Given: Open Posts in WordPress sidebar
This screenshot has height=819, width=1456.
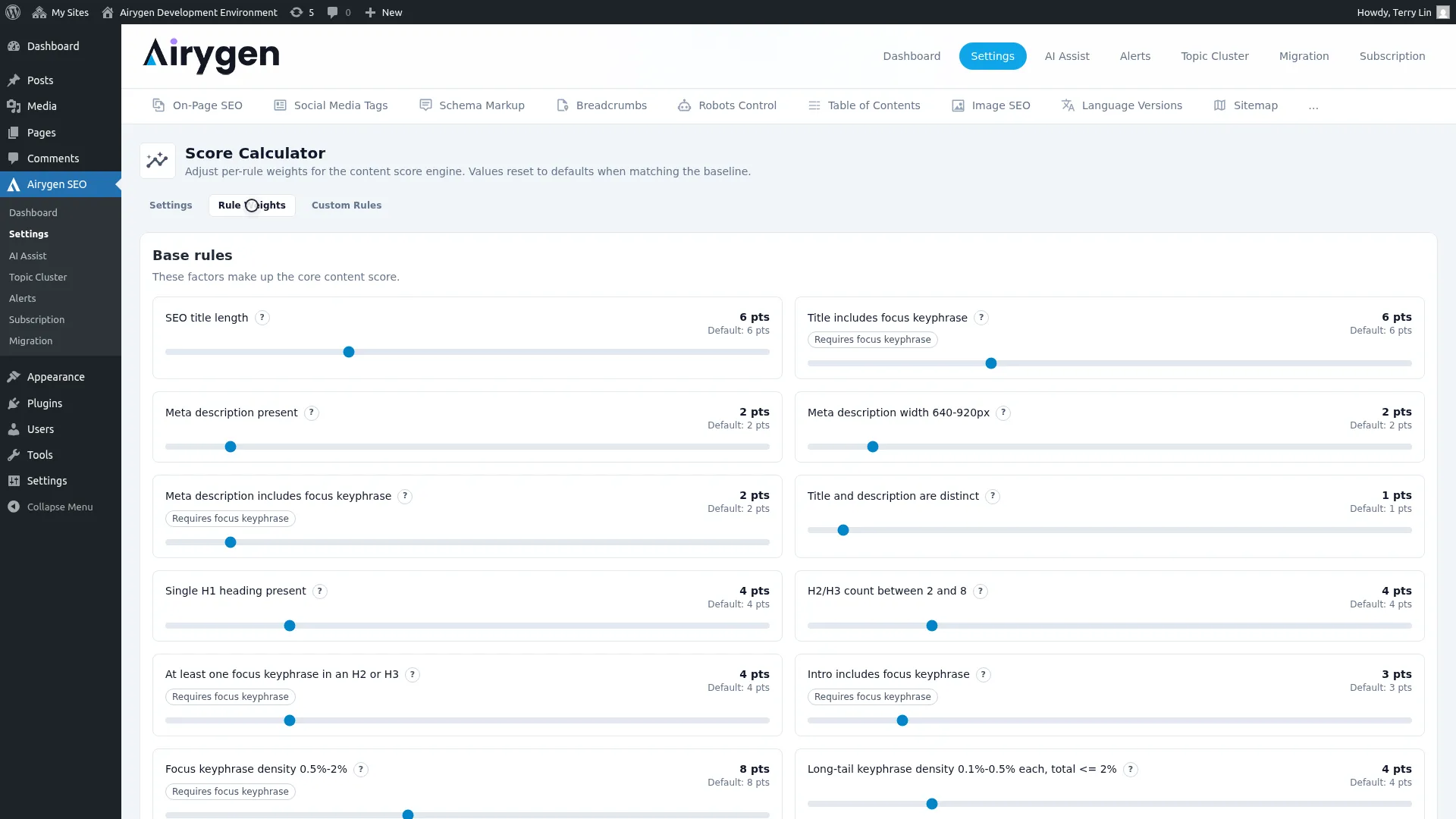Looking at the screenshot, I should [x=61, y=80].
